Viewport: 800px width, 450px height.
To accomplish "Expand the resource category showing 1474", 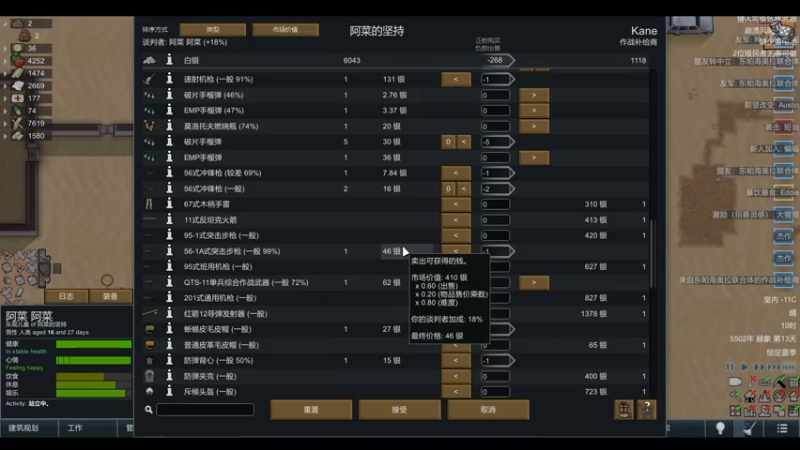I will click(x=5, y=73).
